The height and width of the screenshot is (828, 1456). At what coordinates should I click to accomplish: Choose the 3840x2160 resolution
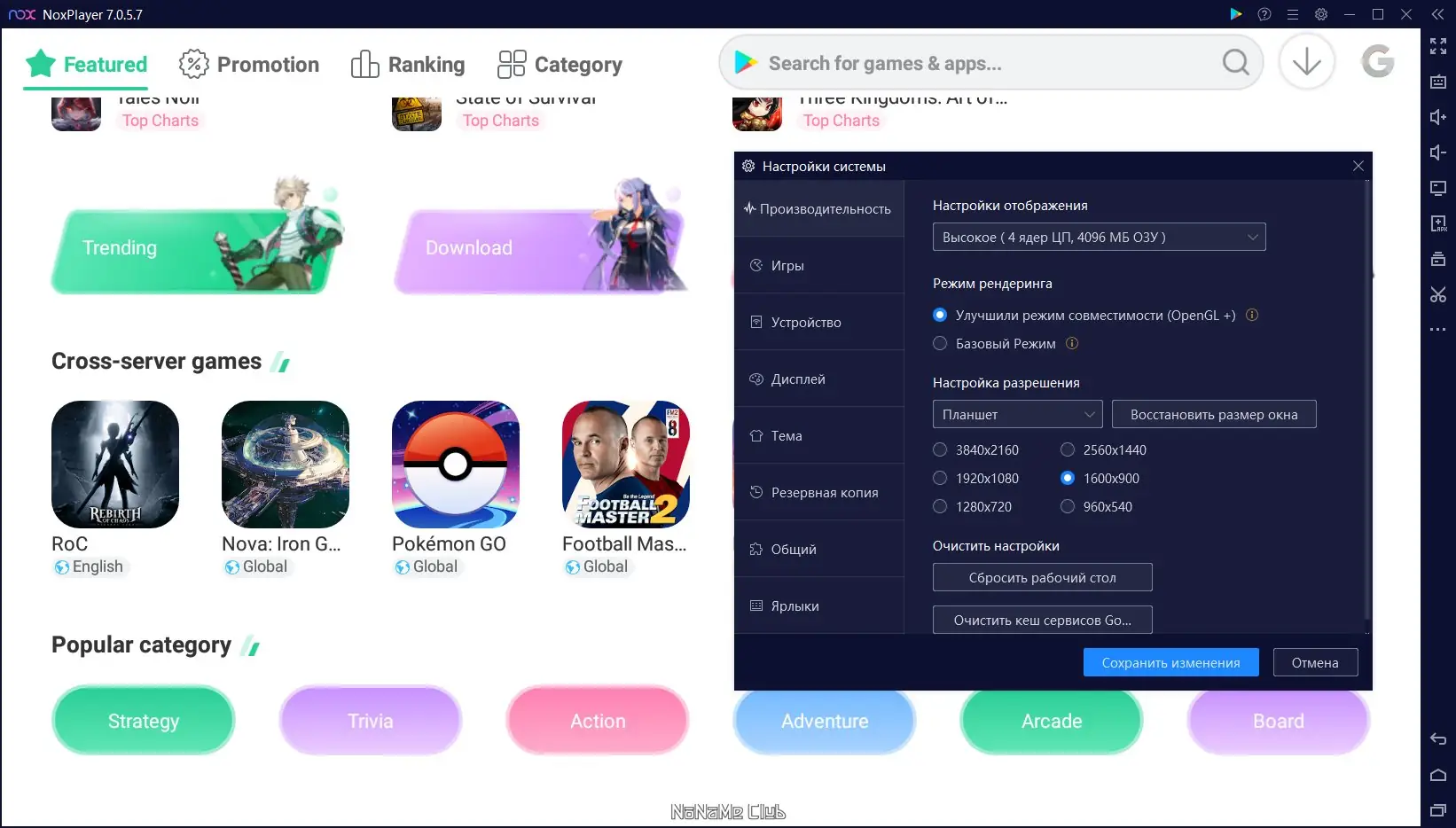[940, 449]
